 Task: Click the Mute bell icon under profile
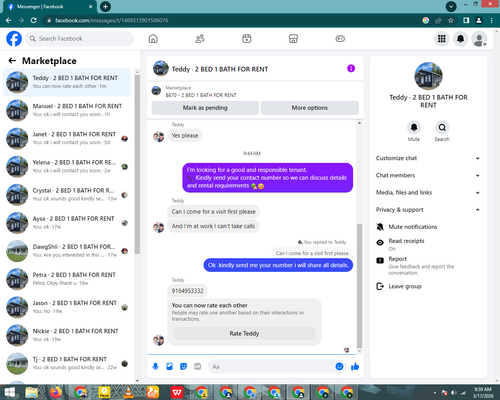414,127
